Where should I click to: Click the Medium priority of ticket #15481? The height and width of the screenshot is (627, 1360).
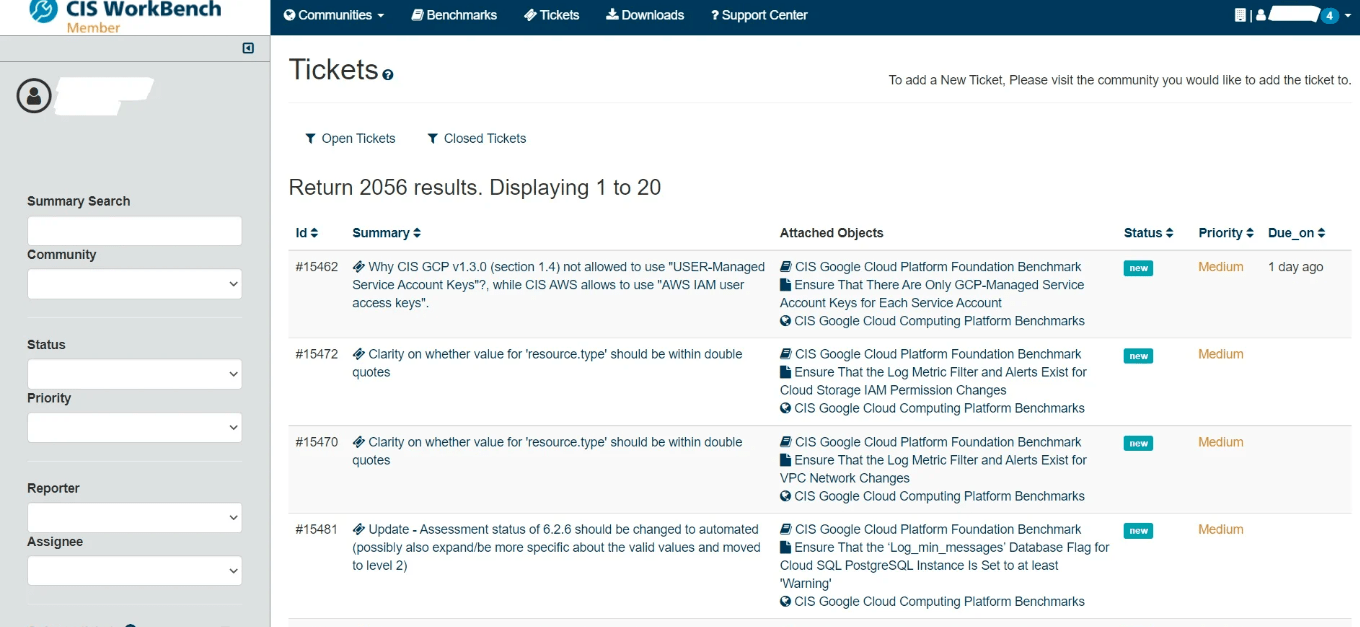[x=1221, y=530]
